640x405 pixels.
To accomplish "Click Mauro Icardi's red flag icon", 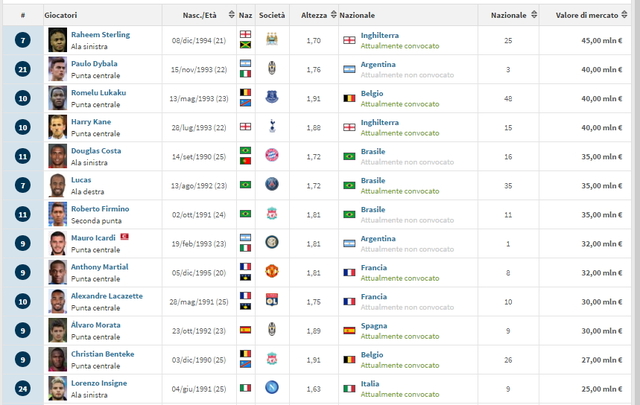I will 124,237.
